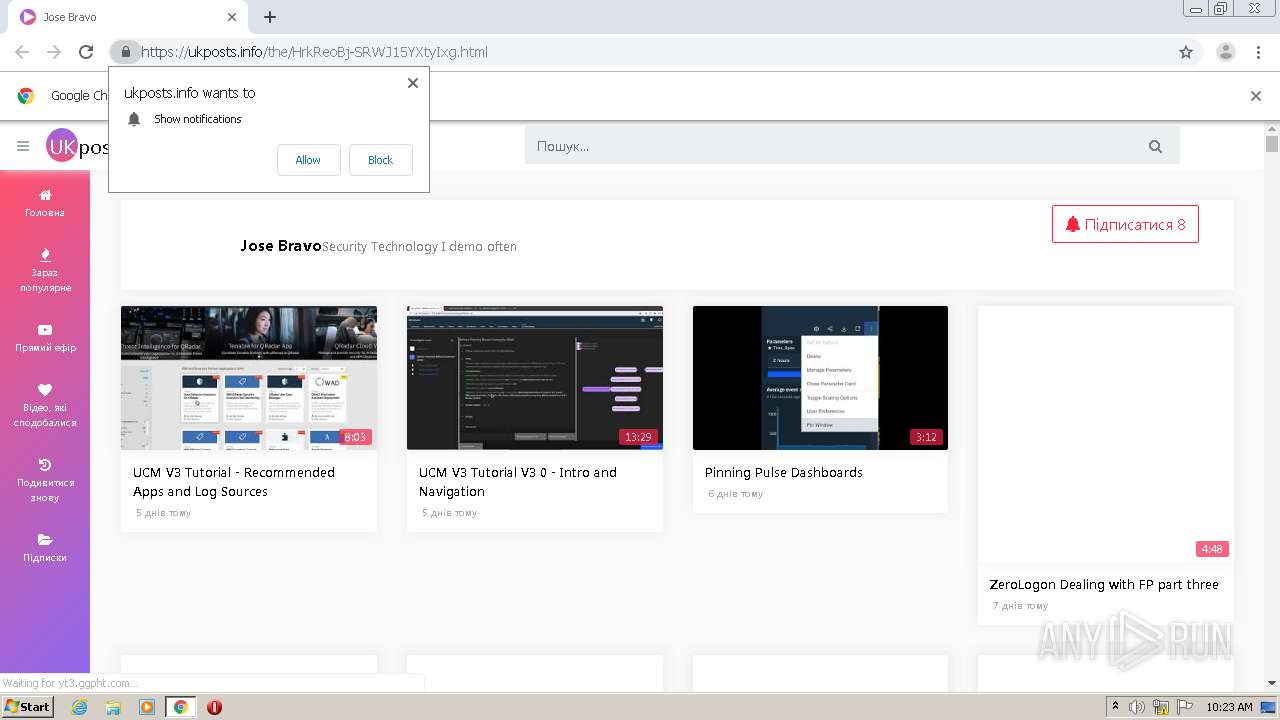Bookmark this page with the star
The image size is (1280, 720).
coord(1186,52)
